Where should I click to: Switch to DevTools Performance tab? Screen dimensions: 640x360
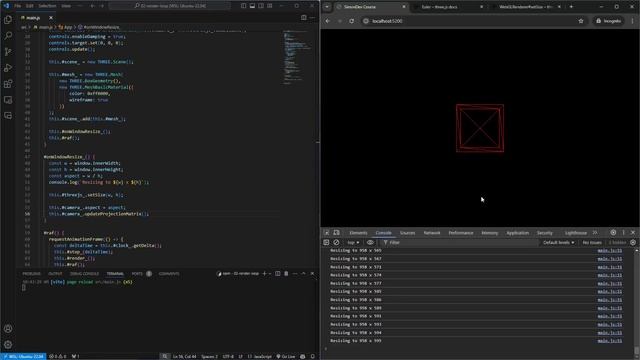pyautogui.click(x=461, y=233)
